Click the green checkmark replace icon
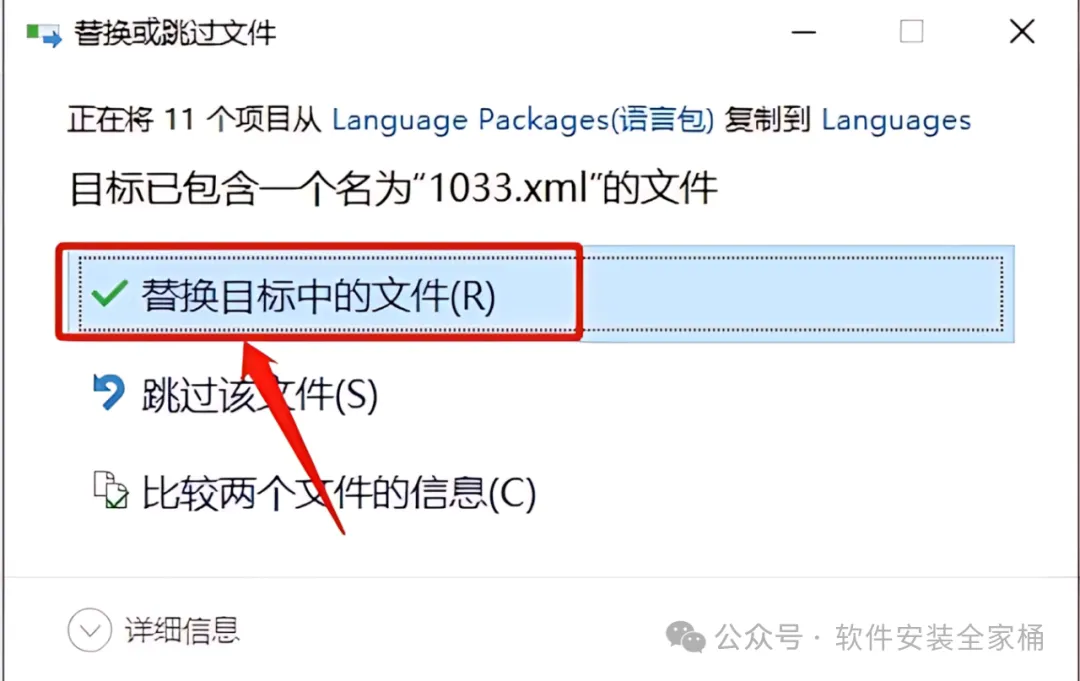This screenshot has height=681, width=1080. 110,294
